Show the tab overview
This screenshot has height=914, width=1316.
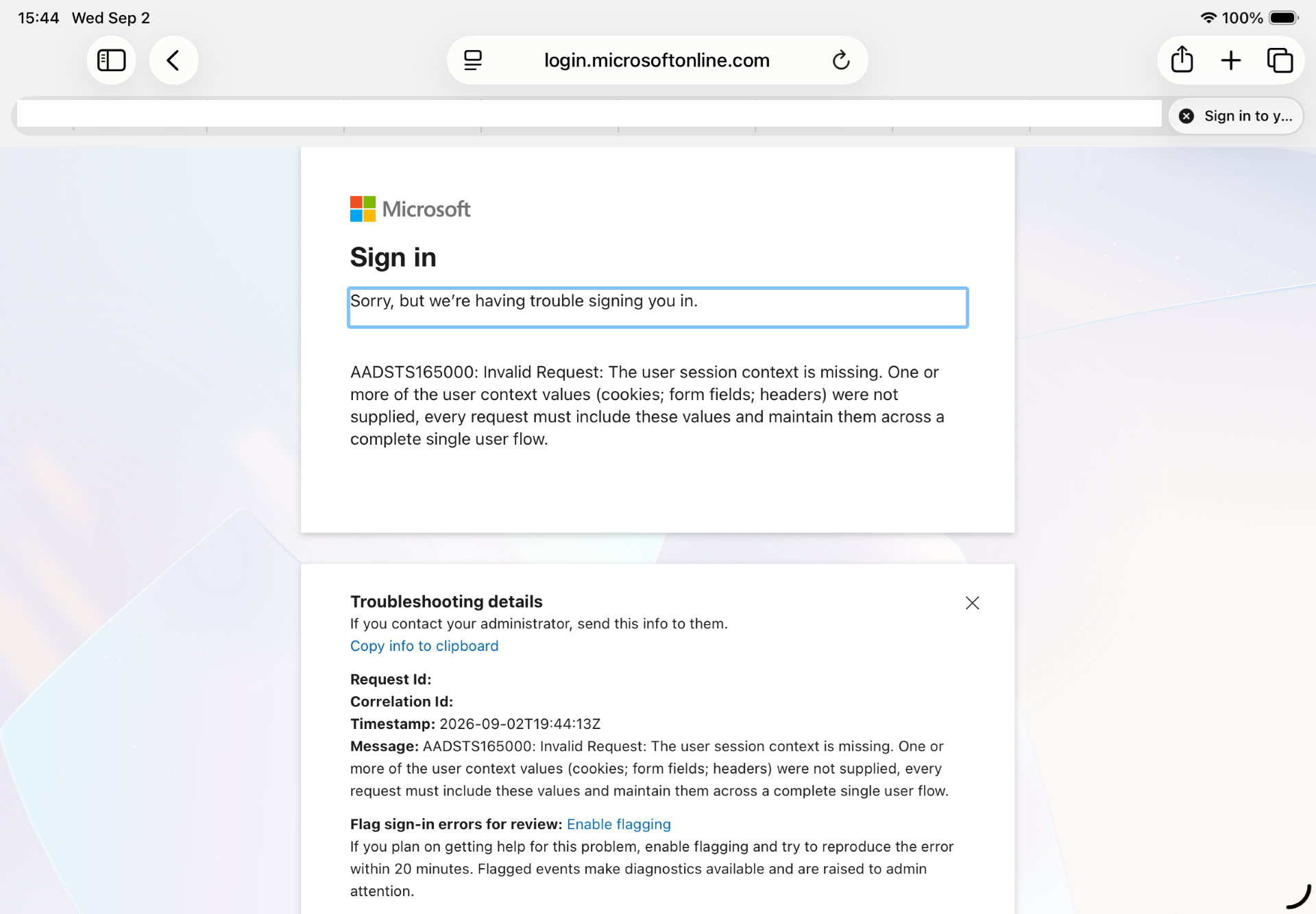tap(1280, 60)
